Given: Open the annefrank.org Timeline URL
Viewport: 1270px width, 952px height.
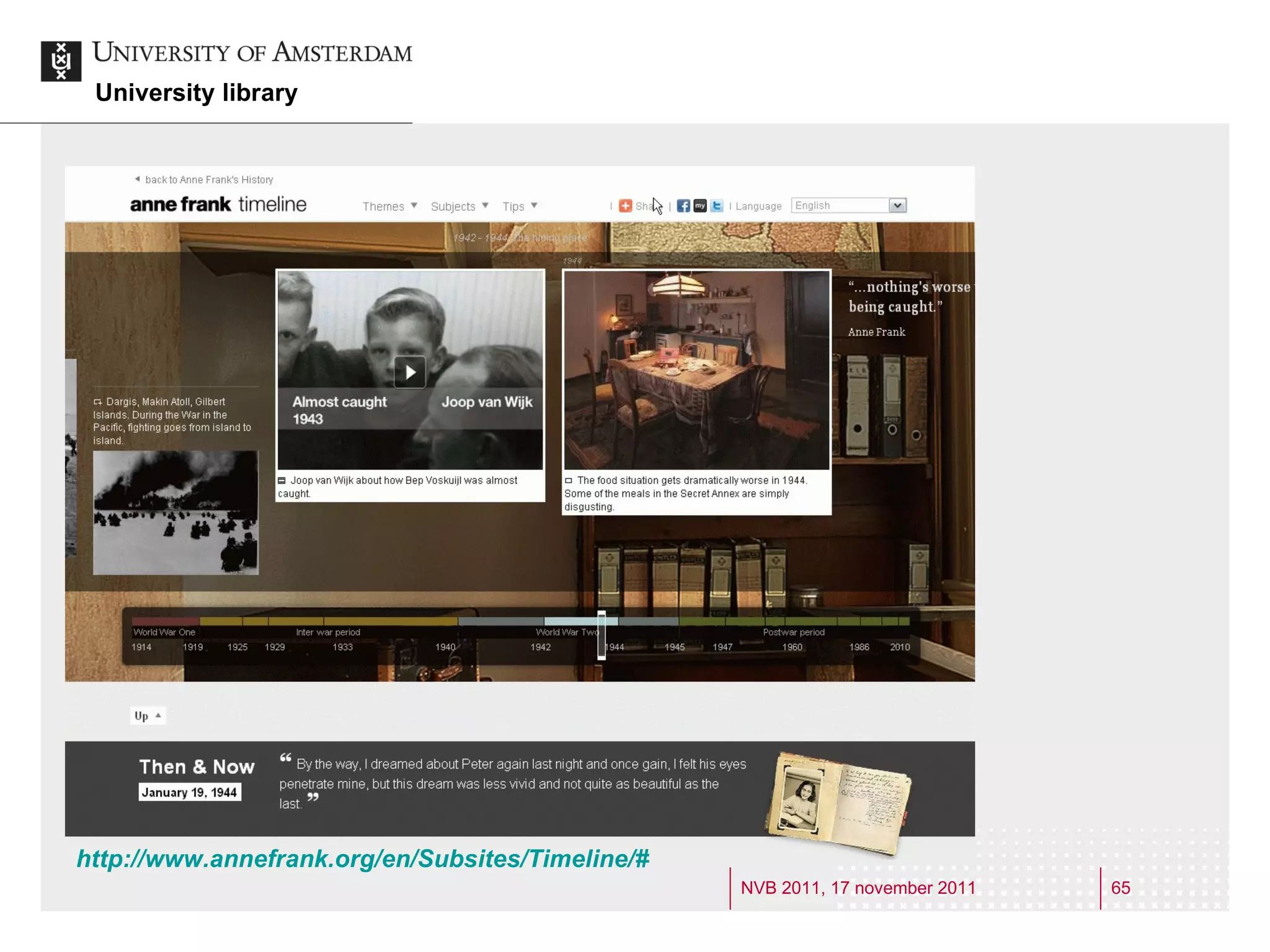Looking at the screenshot, I should (363, 858).
